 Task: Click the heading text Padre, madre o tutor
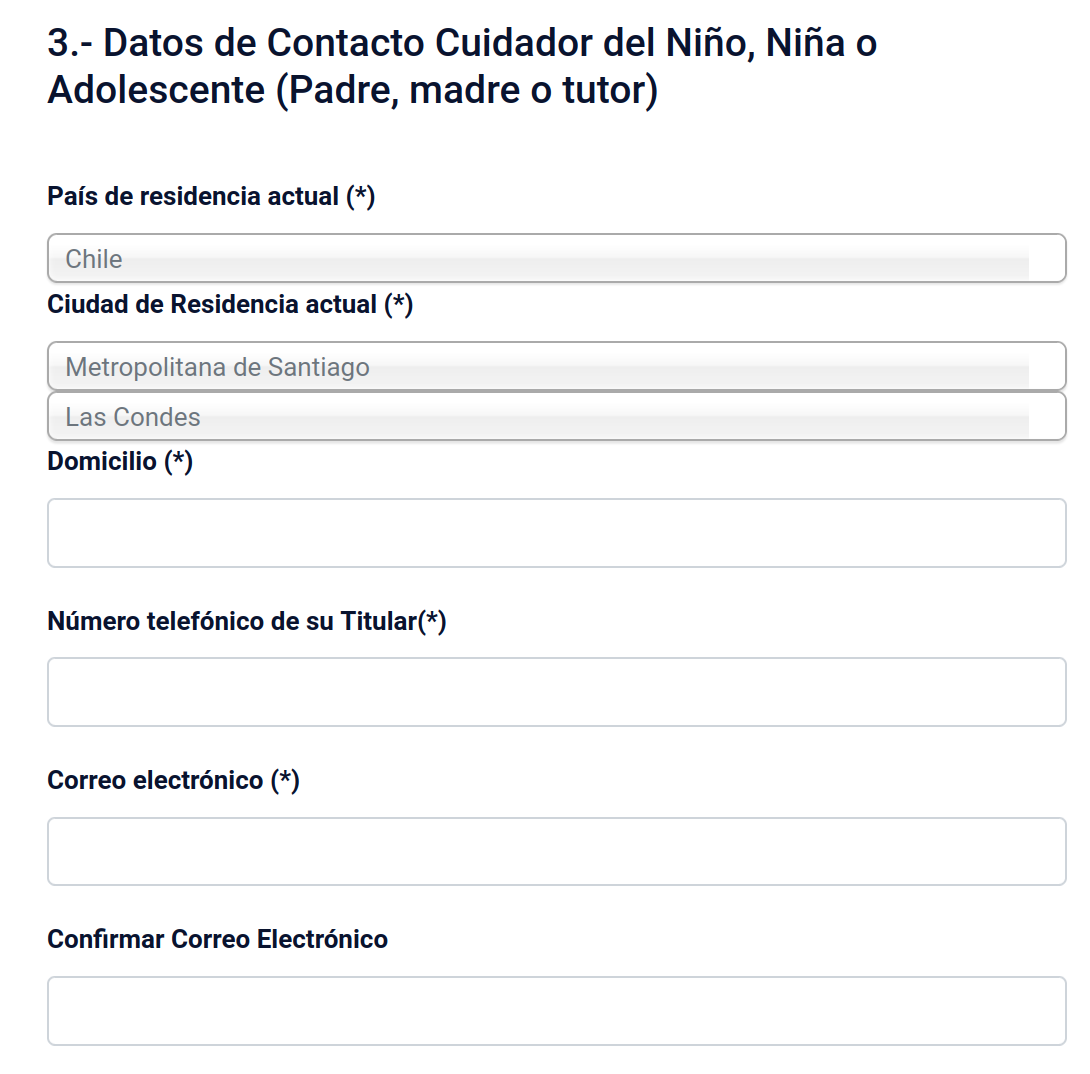tap(466, 91)
